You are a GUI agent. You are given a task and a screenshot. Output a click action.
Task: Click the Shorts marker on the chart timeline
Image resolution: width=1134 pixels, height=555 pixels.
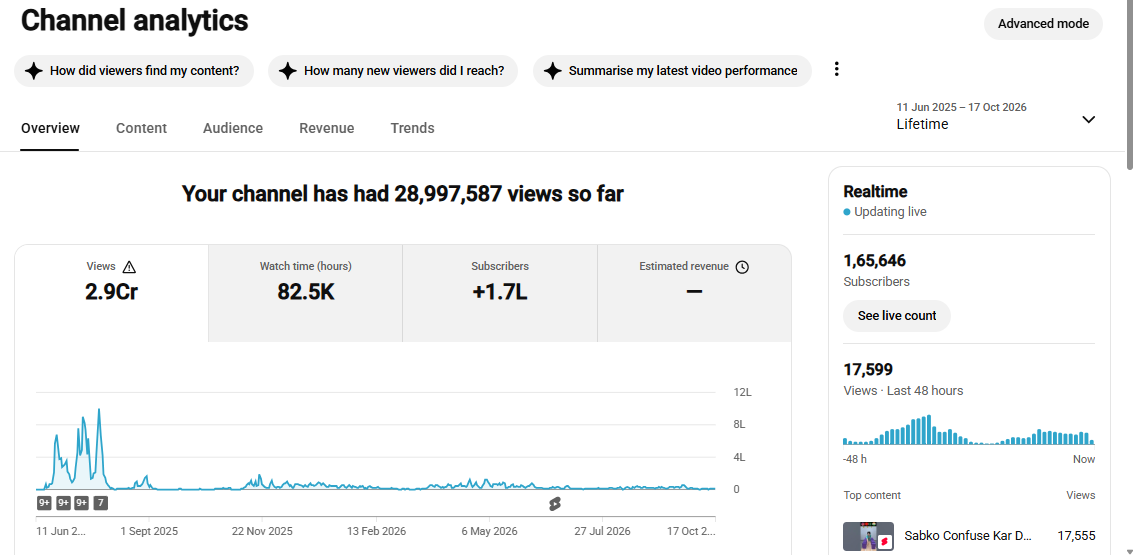point(555,504)
